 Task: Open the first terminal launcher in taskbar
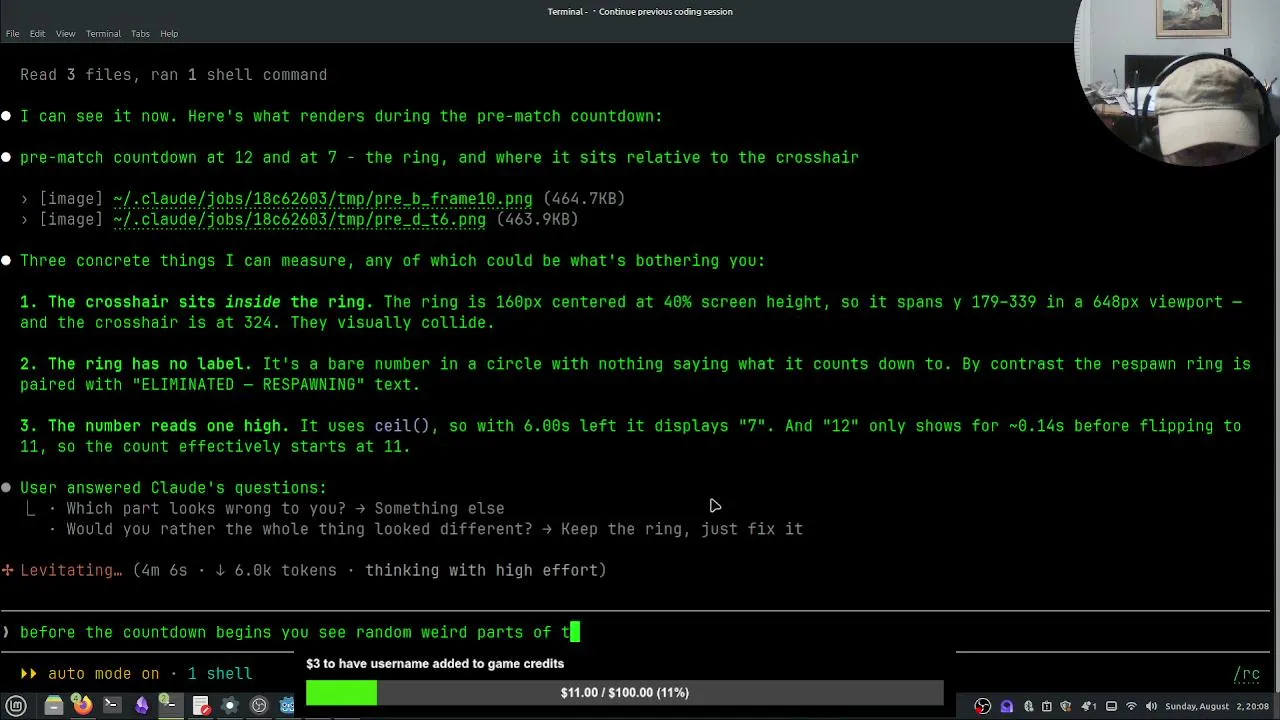click(x=112, y=705)
